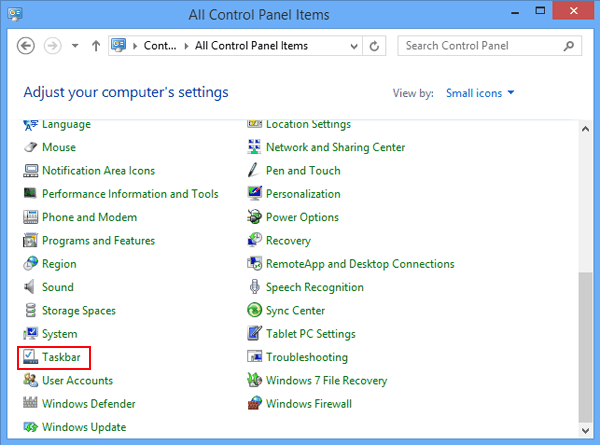The height and width of the screenshot is (445, 600).
Task: Click the System computer icon
Action: point(31,334)
